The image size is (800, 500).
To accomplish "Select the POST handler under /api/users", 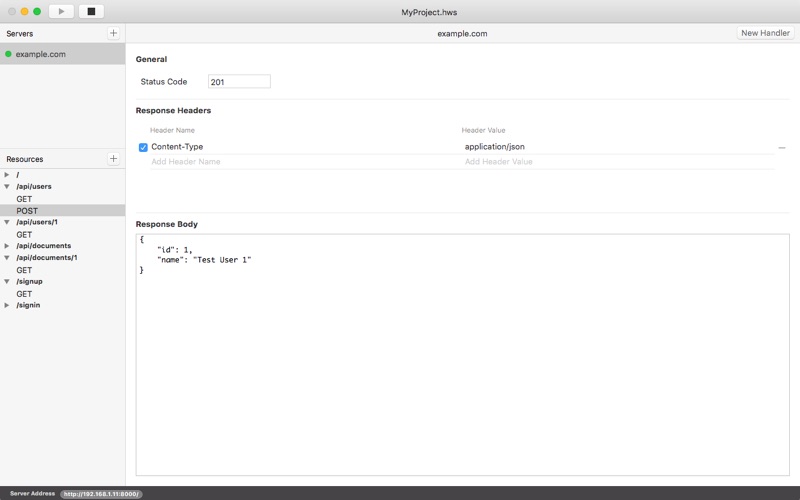I will tap(62, 211).
